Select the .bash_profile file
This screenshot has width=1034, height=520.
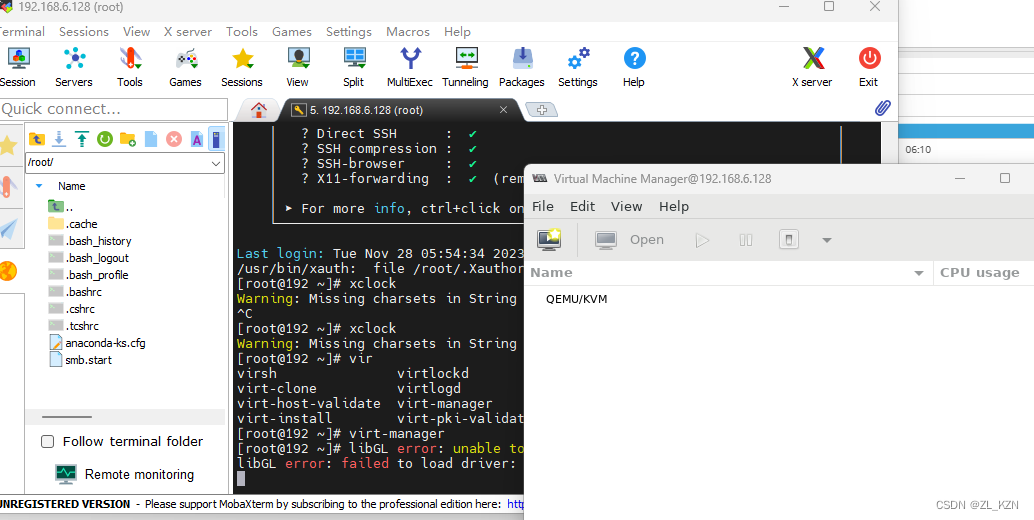88,275
